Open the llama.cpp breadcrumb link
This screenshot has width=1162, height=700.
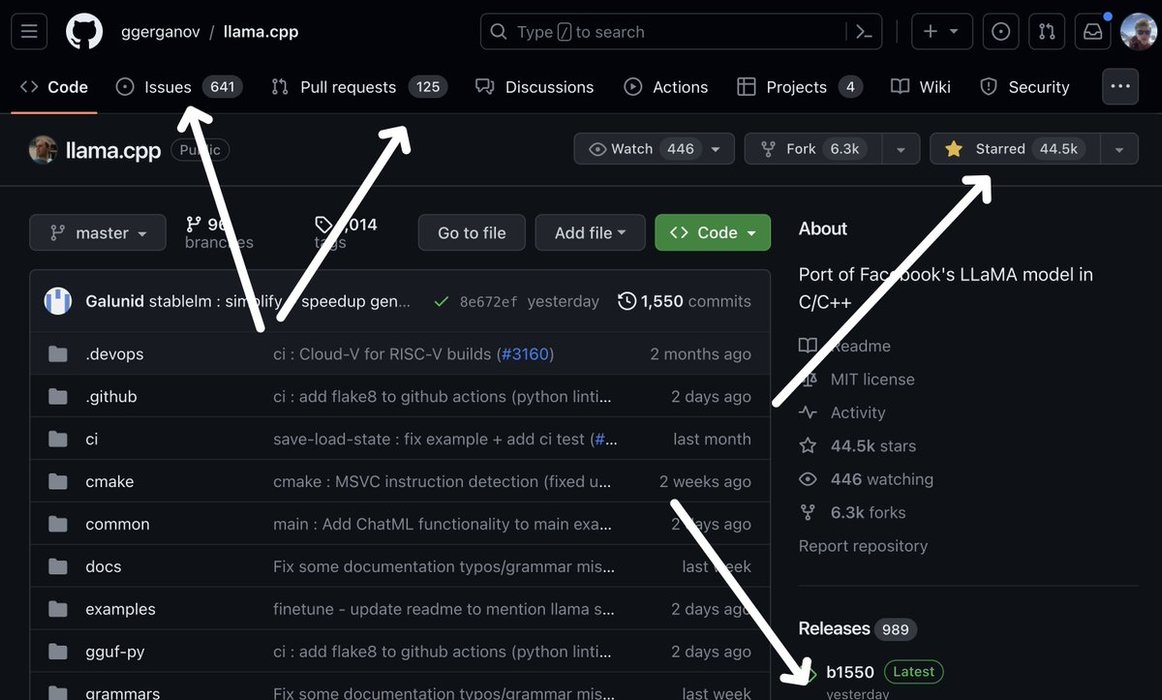pos(261,32)
